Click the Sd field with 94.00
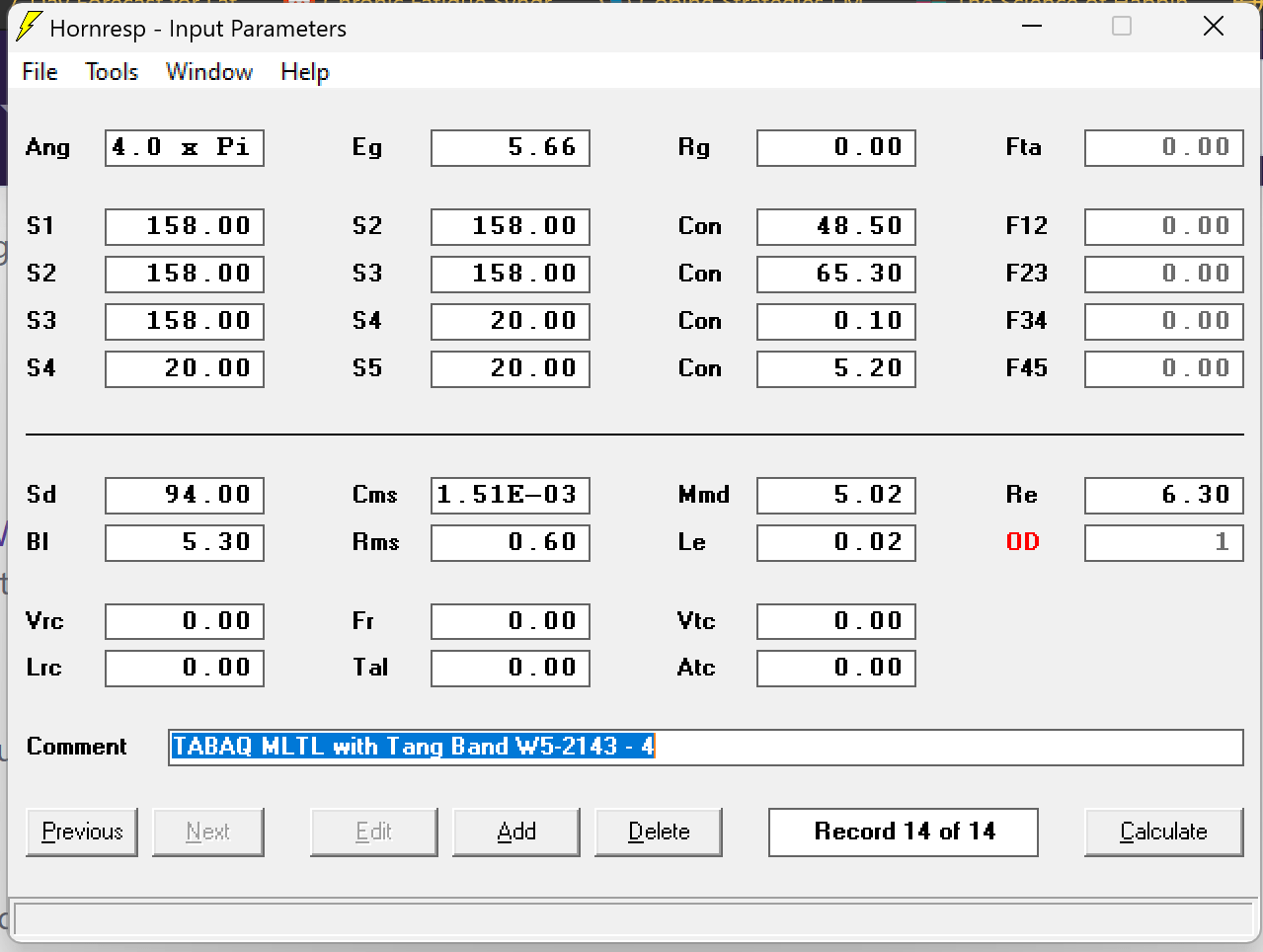This screenshot has height=952, width=1263. point(185,495)
